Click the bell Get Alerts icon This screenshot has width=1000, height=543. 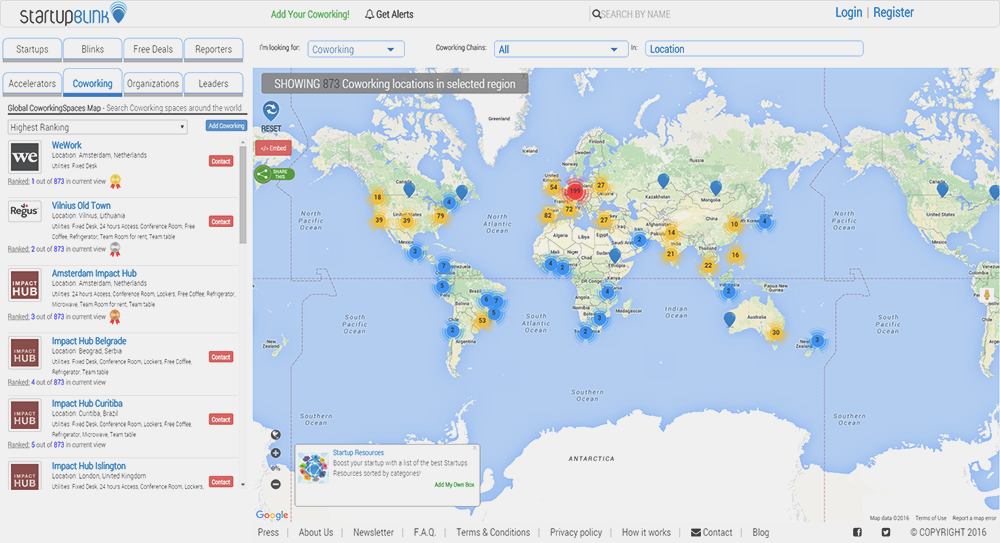369,14
